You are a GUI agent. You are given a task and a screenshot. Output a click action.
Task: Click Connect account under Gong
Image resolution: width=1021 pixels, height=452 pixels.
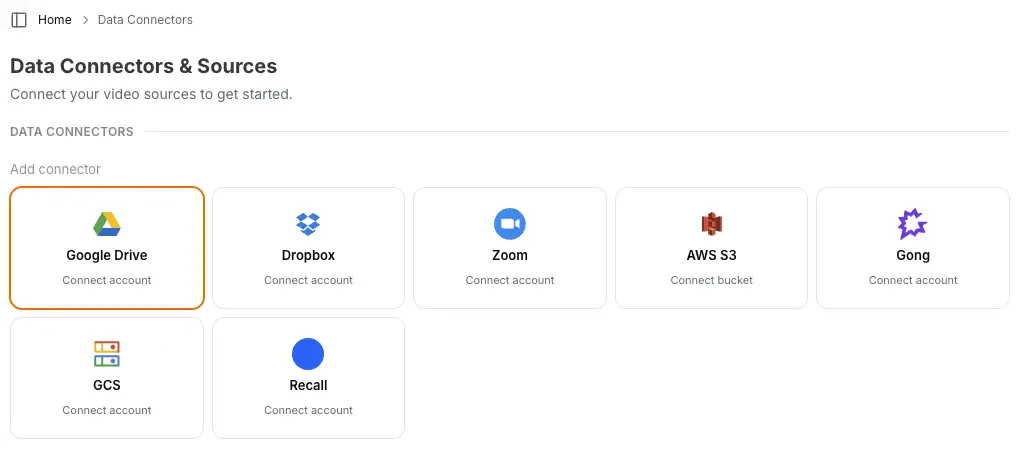click(x=913, y=281)
